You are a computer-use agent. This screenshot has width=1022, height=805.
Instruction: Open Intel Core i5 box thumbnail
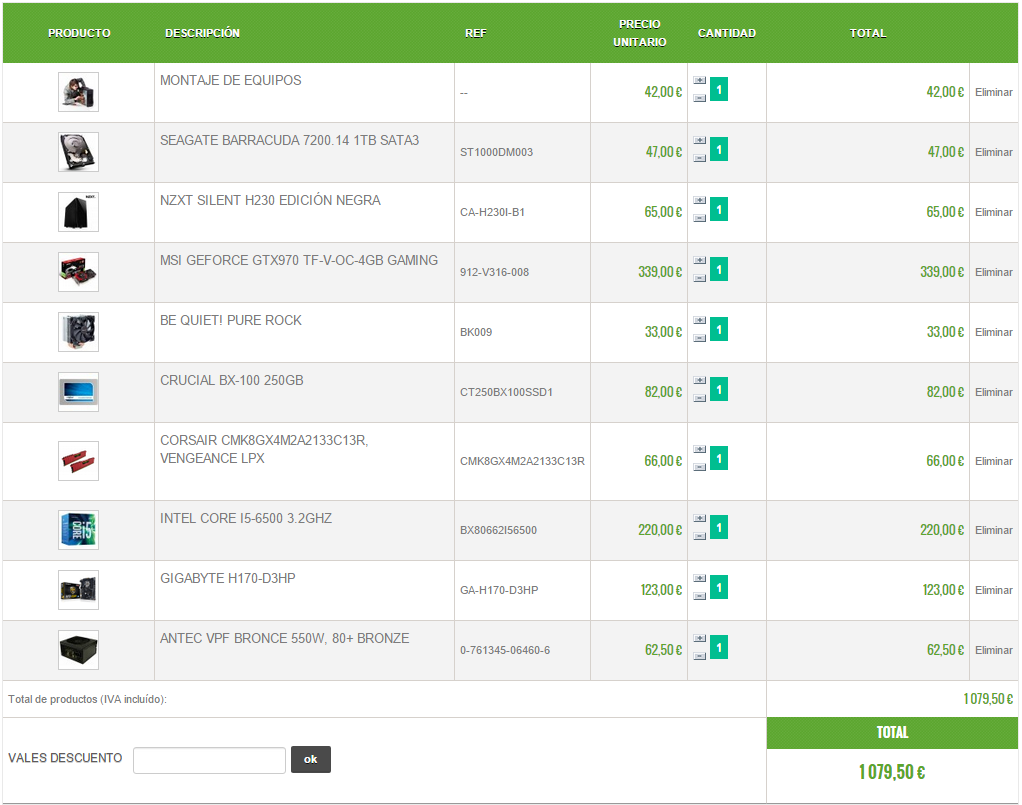(x=78, y=530)
